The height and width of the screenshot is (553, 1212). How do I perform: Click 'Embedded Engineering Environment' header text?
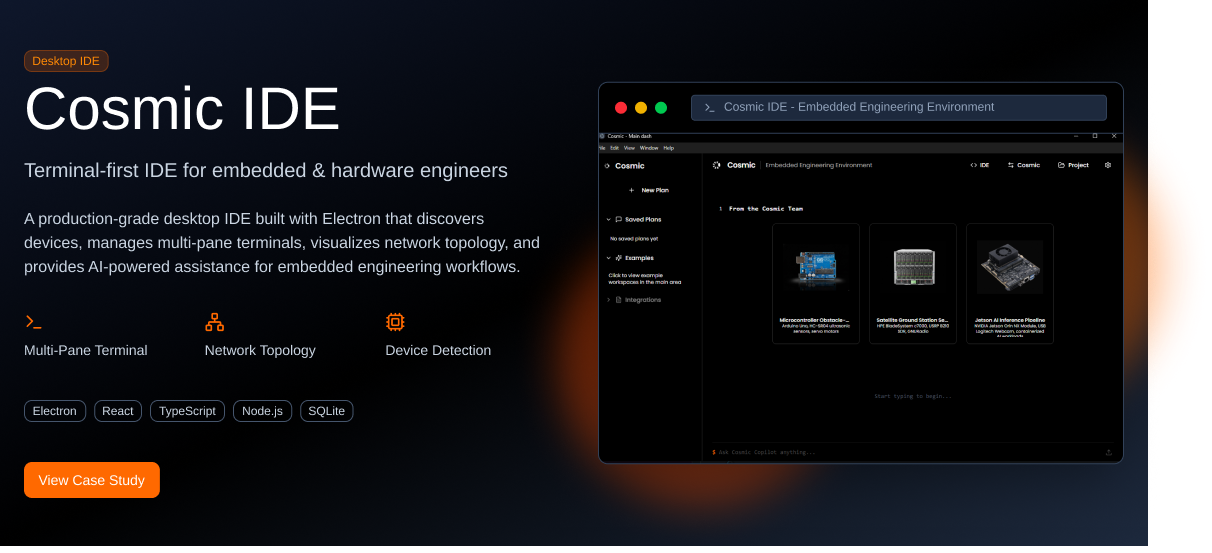(818, 165)
